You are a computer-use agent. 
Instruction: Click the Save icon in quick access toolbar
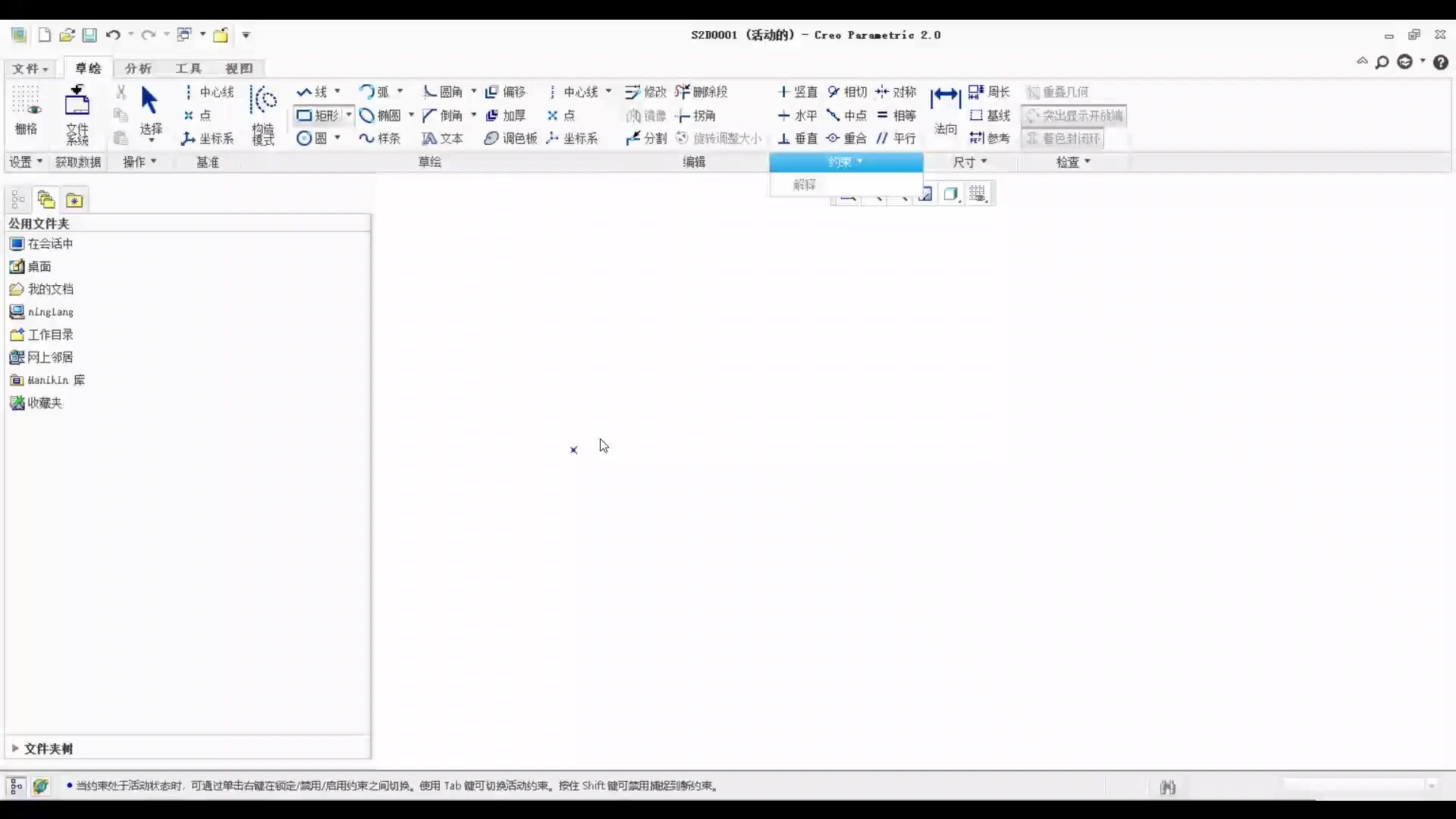pos(89,35)
